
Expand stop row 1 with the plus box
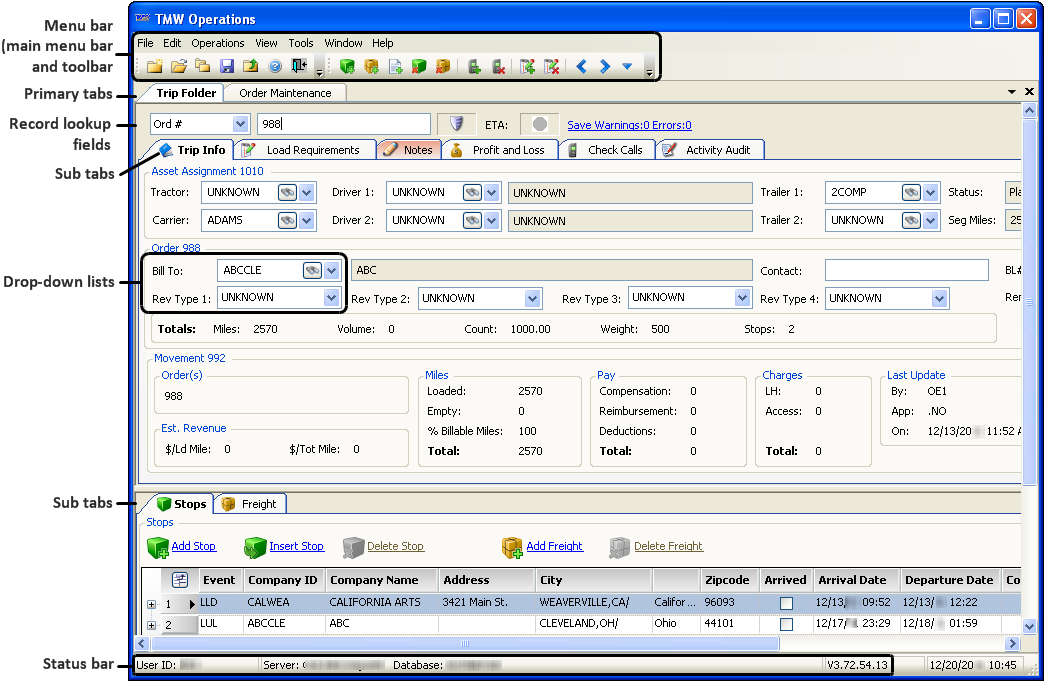click(x=152, y=604)
